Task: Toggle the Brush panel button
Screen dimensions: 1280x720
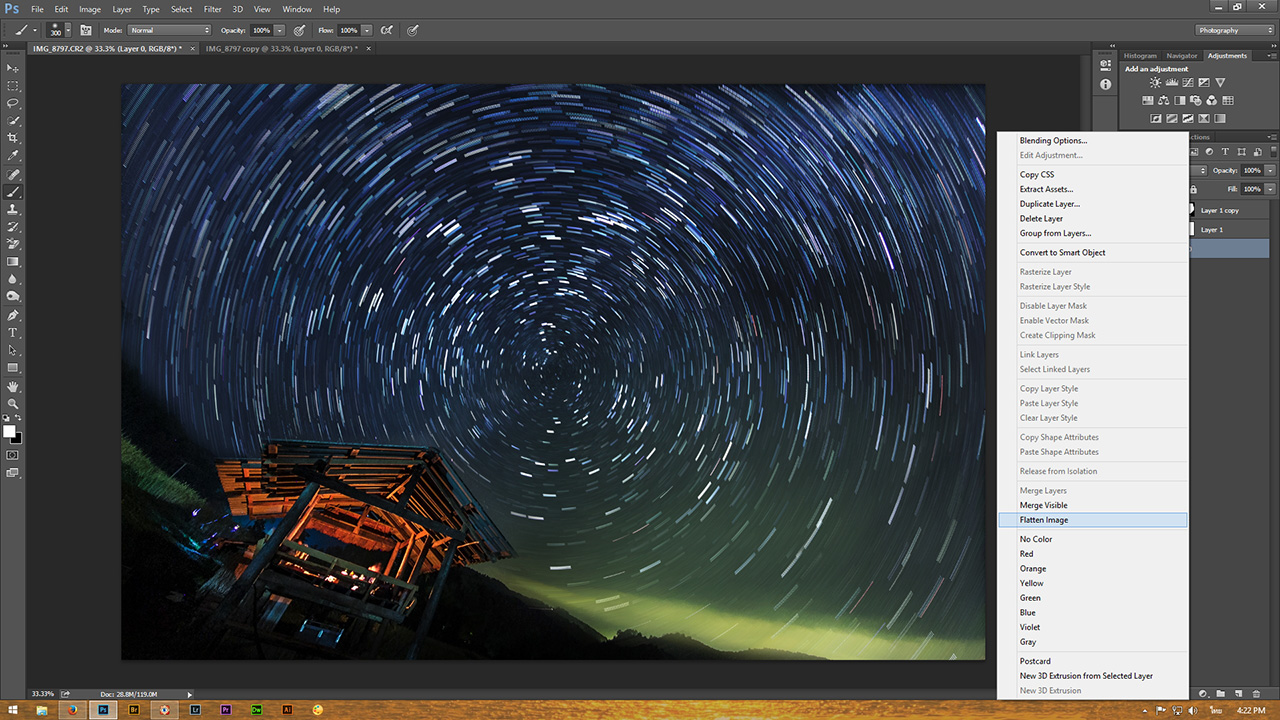Action: tap(86, 30)
